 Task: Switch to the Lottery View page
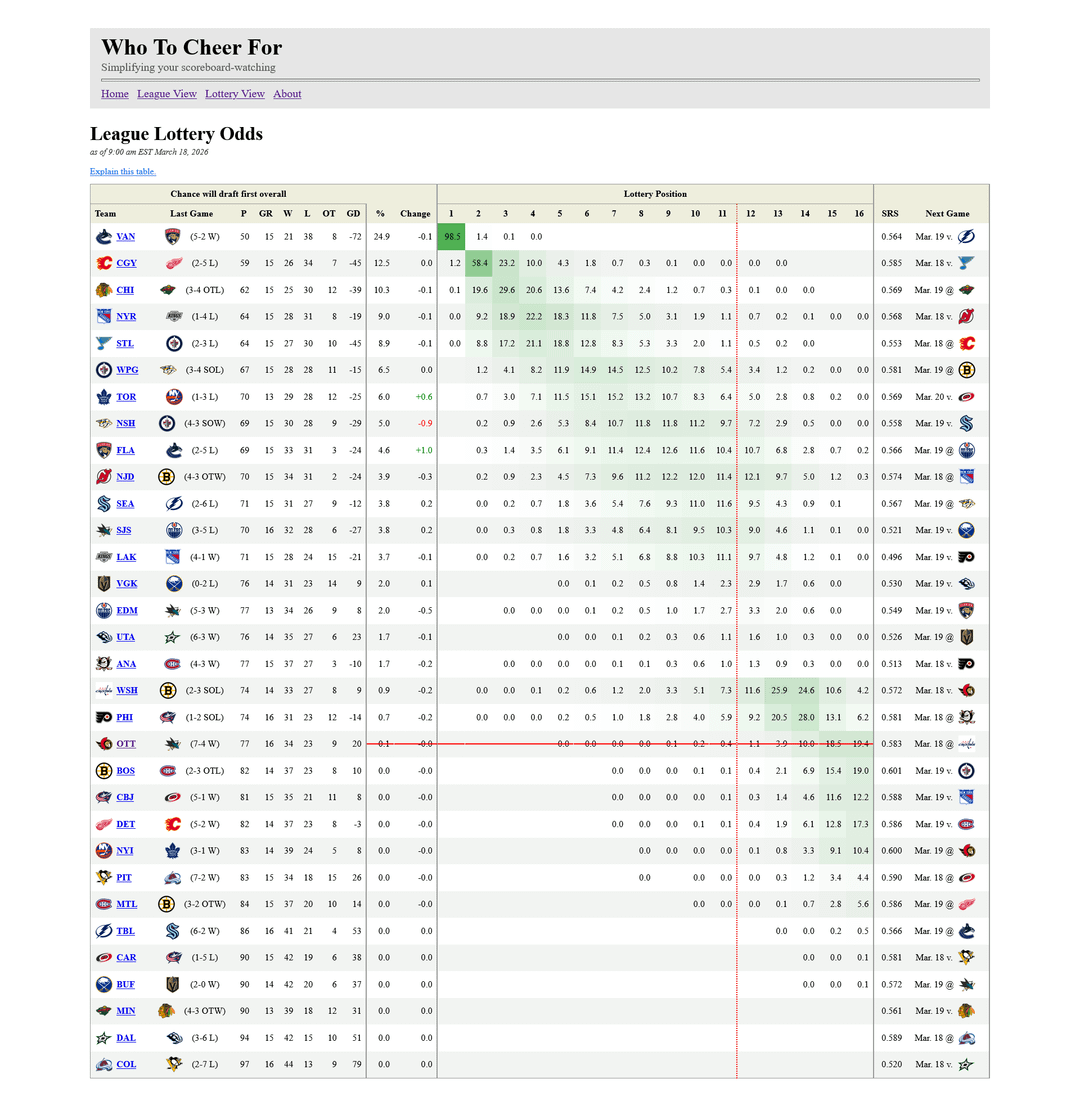235,94
